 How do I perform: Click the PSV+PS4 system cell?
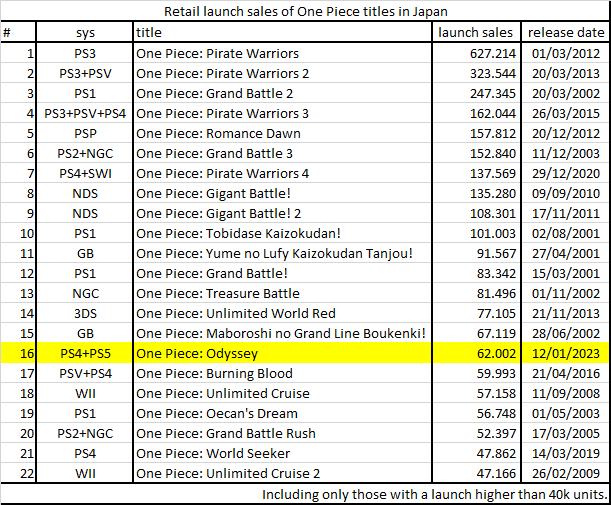[85, 374]
